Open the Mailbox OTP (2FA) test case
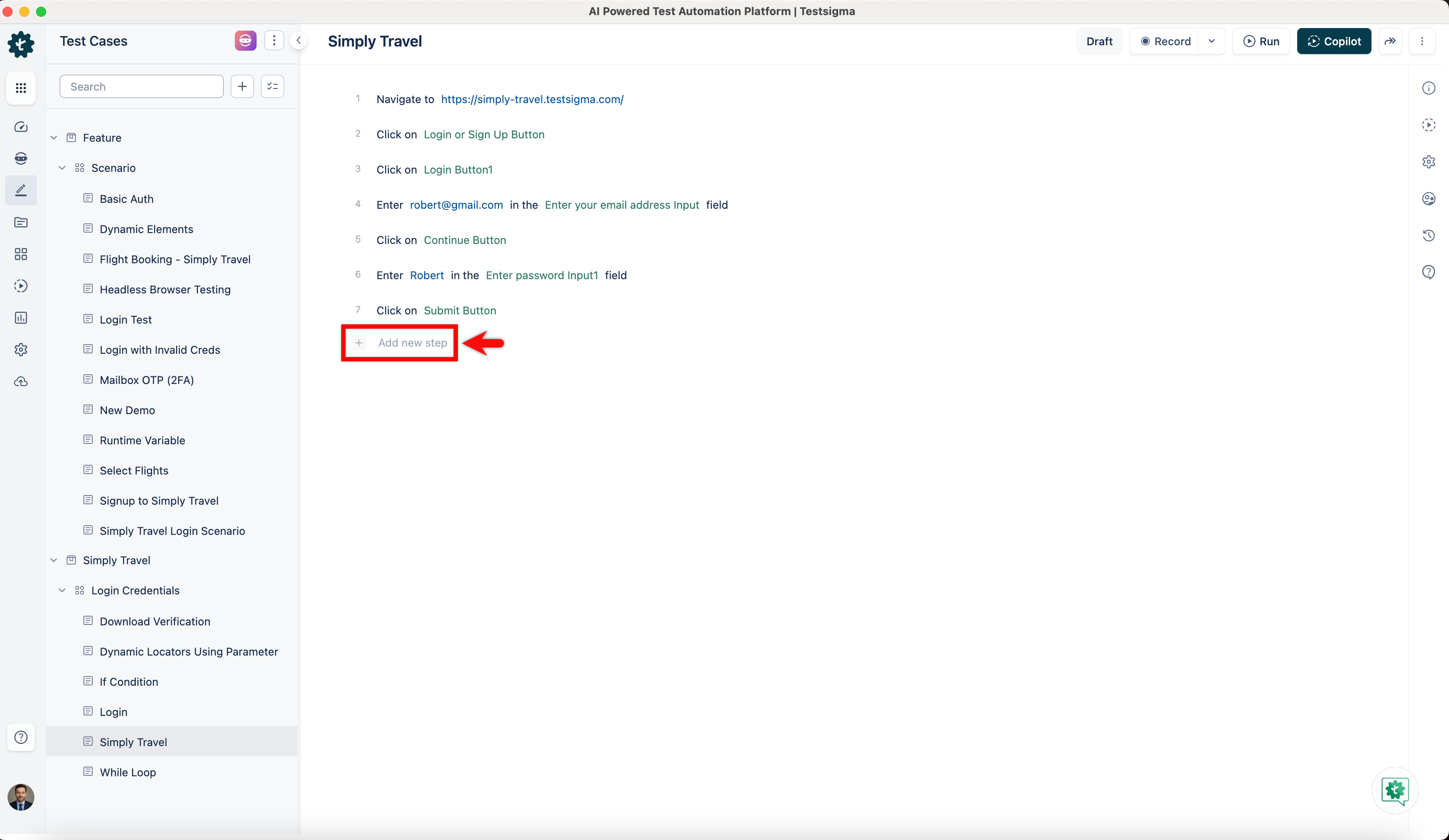The height and width of the screenshot is (840, 1449). [x=147, y=380]
